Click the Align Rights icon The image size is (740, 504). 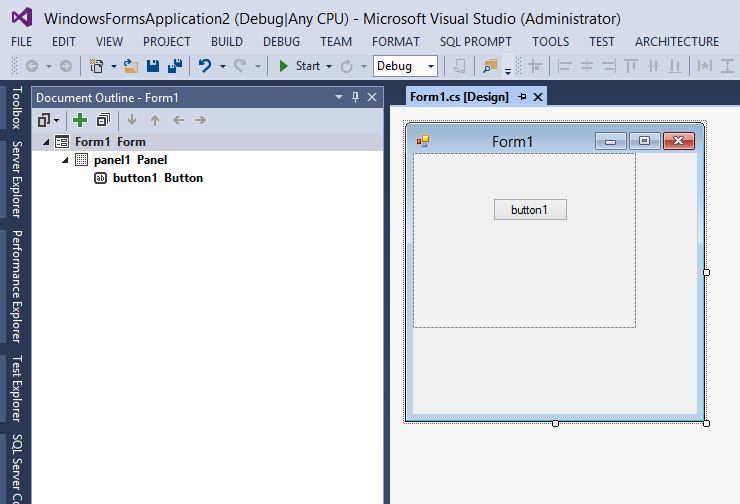click(609, 66)
